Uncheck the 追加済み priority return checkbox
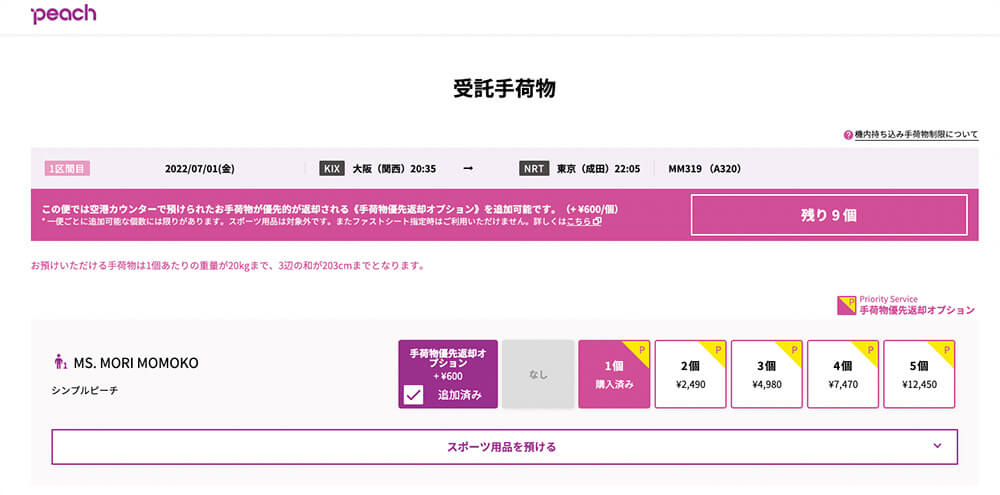 (413, 395)
